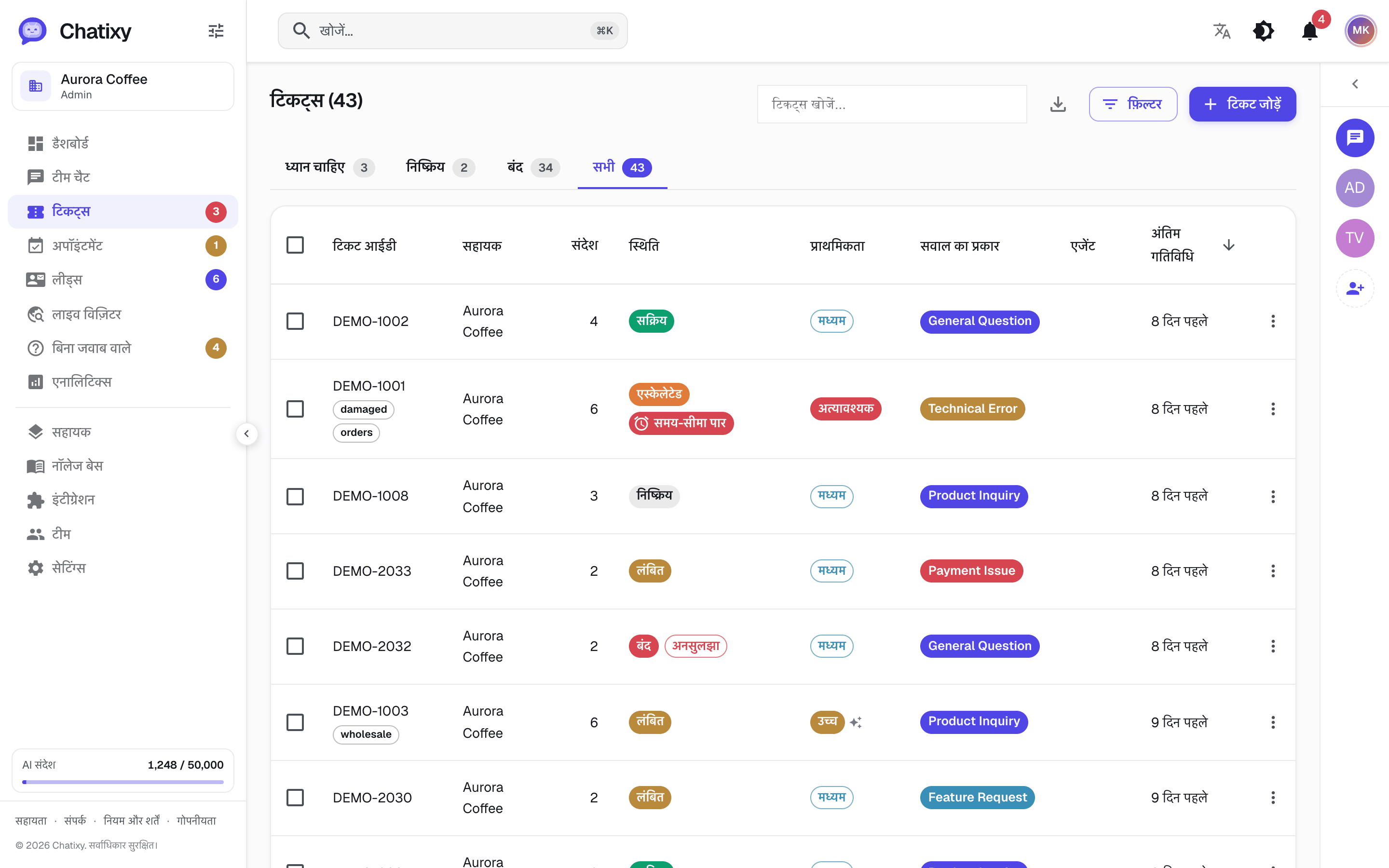Screen dimensions: 1389x868
Task: Check the DEMO-2032 row checkbox
Action: 295,646
